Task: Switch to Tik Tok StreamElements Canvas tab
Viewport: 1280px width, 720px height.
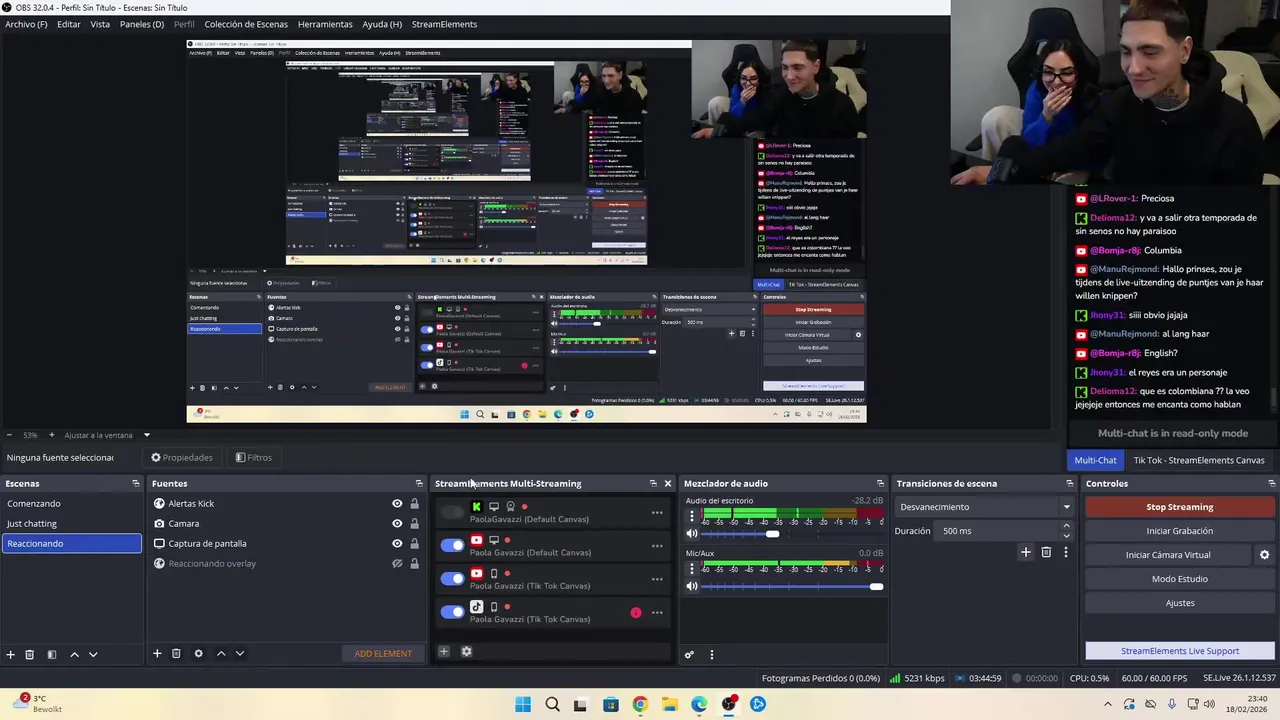Action: tap(1199, 460)
